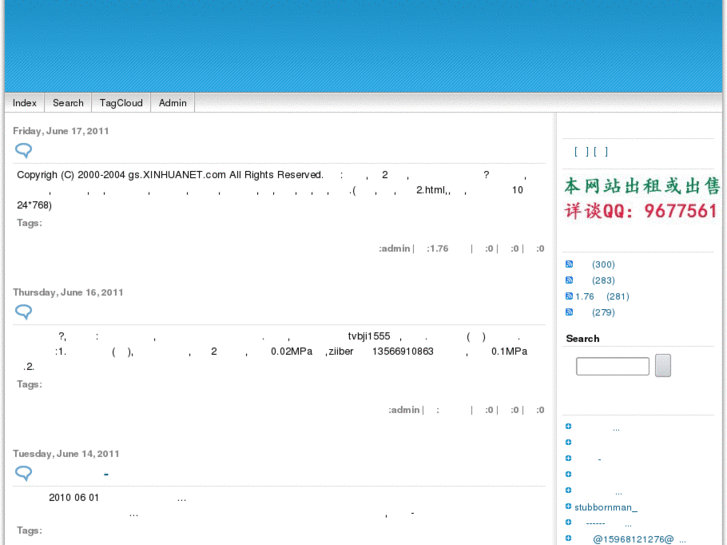
Task: Click the first bracket link in the sidebar
Action: pos(581,152)
